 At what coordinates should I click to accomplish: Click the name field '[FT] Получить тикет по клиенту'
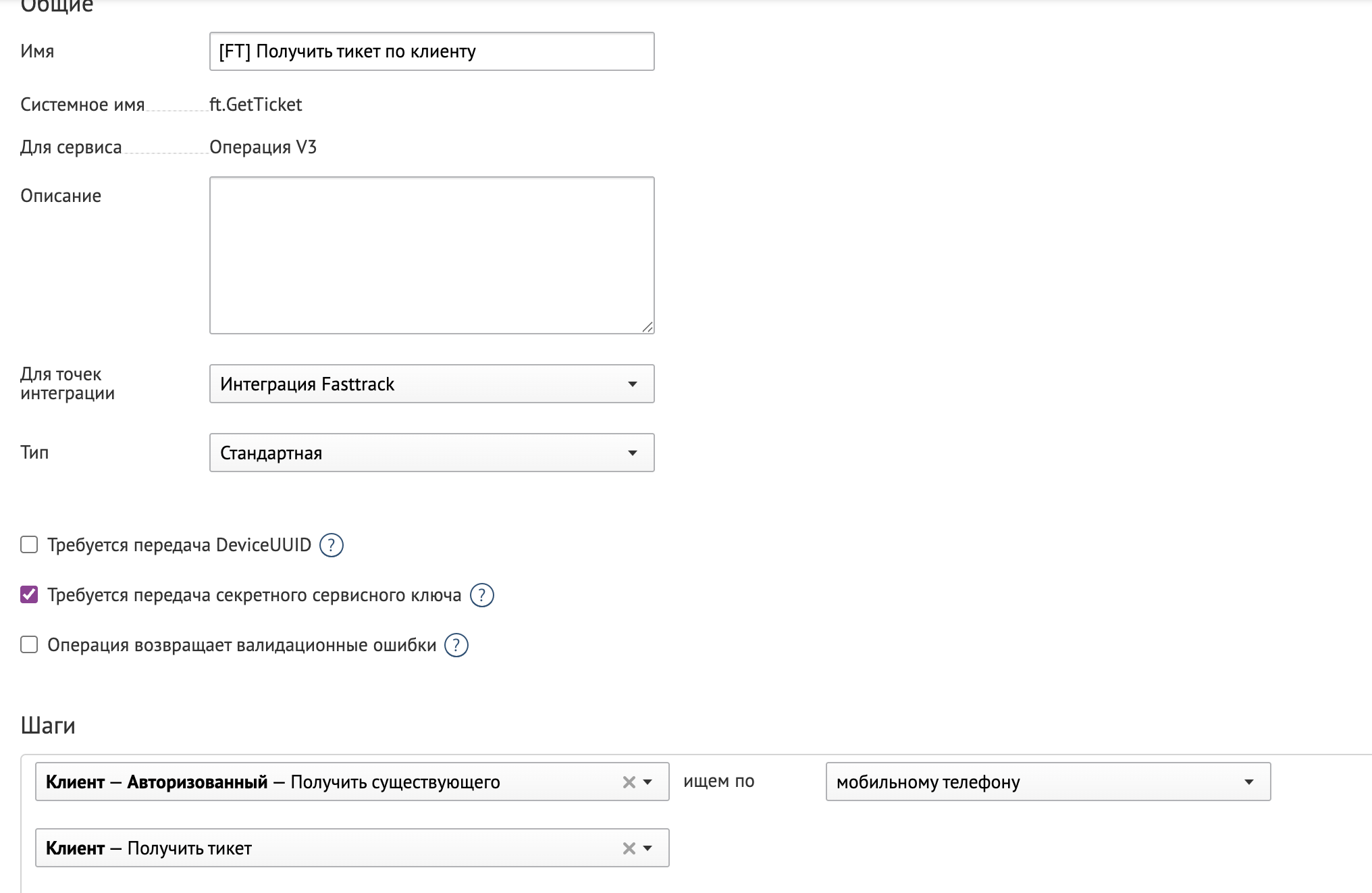[431, 51]
